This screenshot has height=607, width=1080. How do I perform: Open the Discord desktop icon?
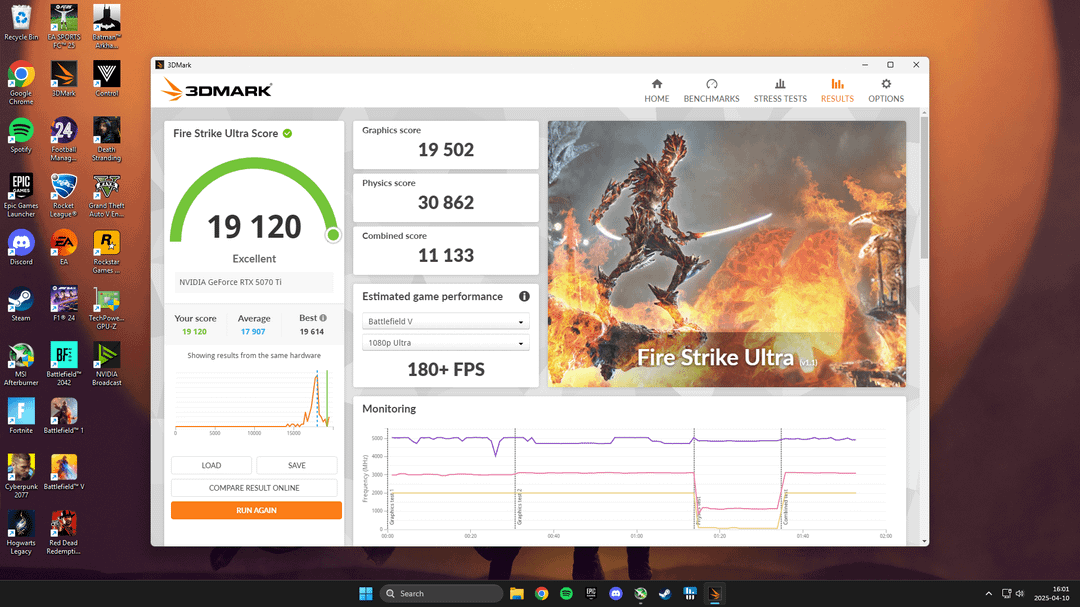21,248
